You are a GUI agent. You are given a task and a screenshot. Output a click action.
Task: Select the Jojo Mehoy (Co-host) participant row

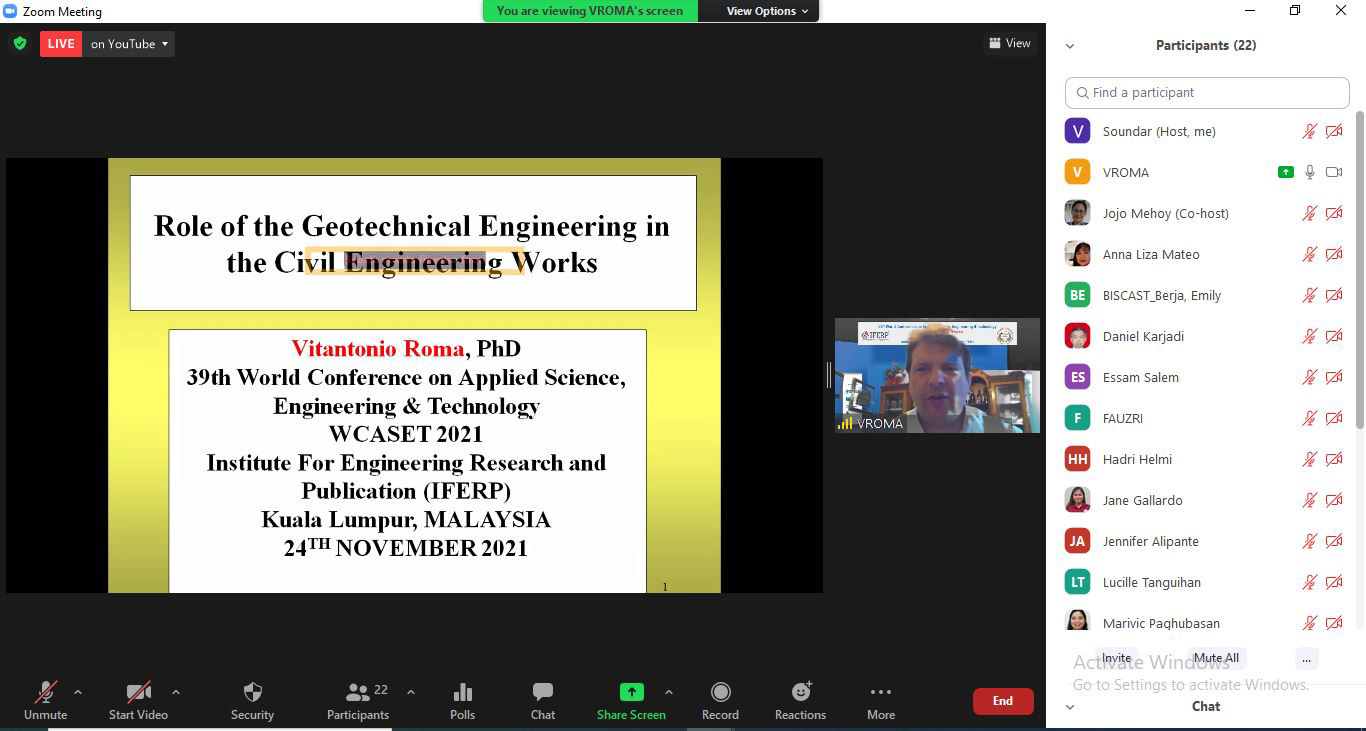click(x=1204, y=213)
